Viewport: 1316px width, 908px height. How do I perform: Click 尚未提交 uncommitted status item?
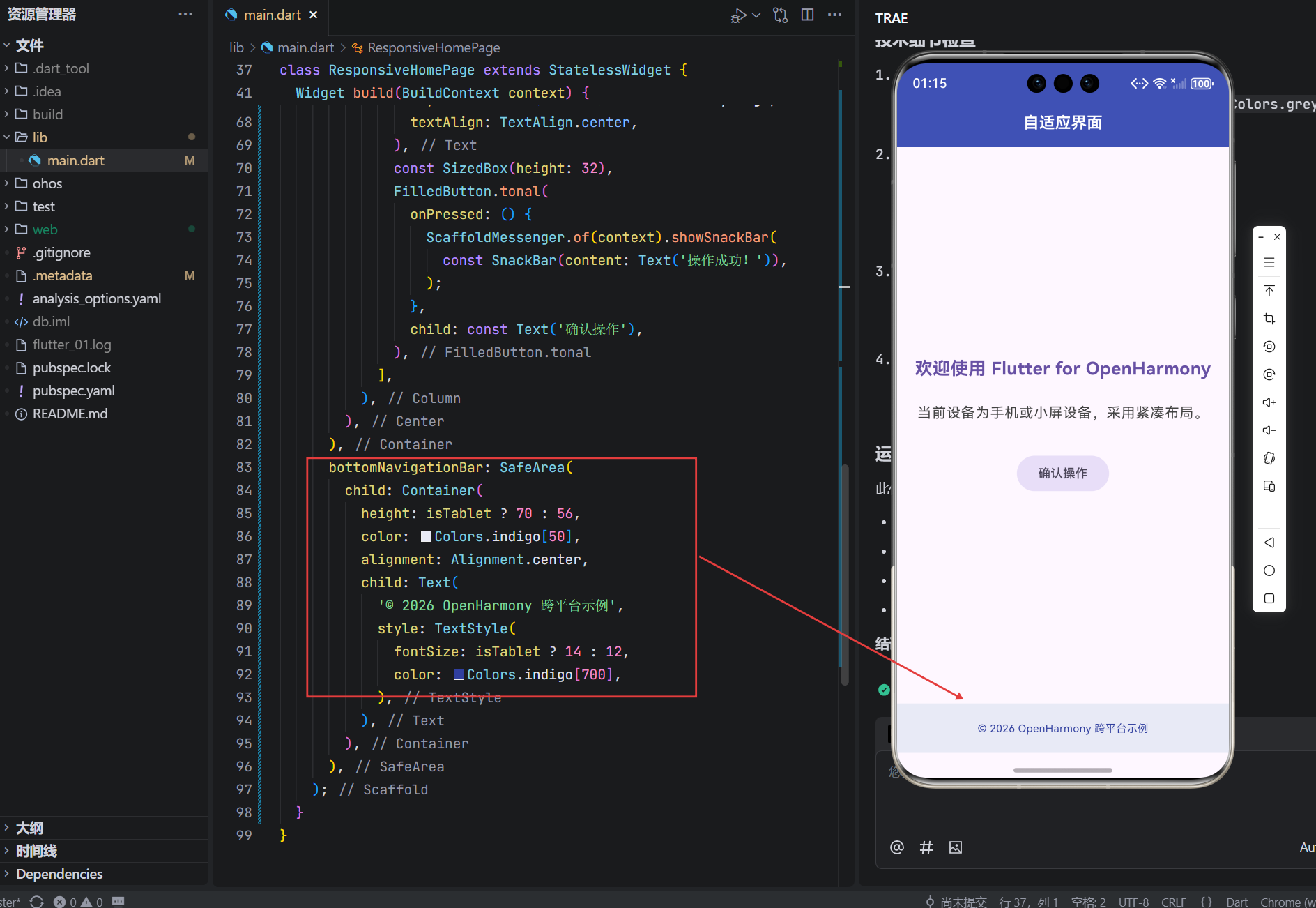pyautogui.click(x=956, y=901)
